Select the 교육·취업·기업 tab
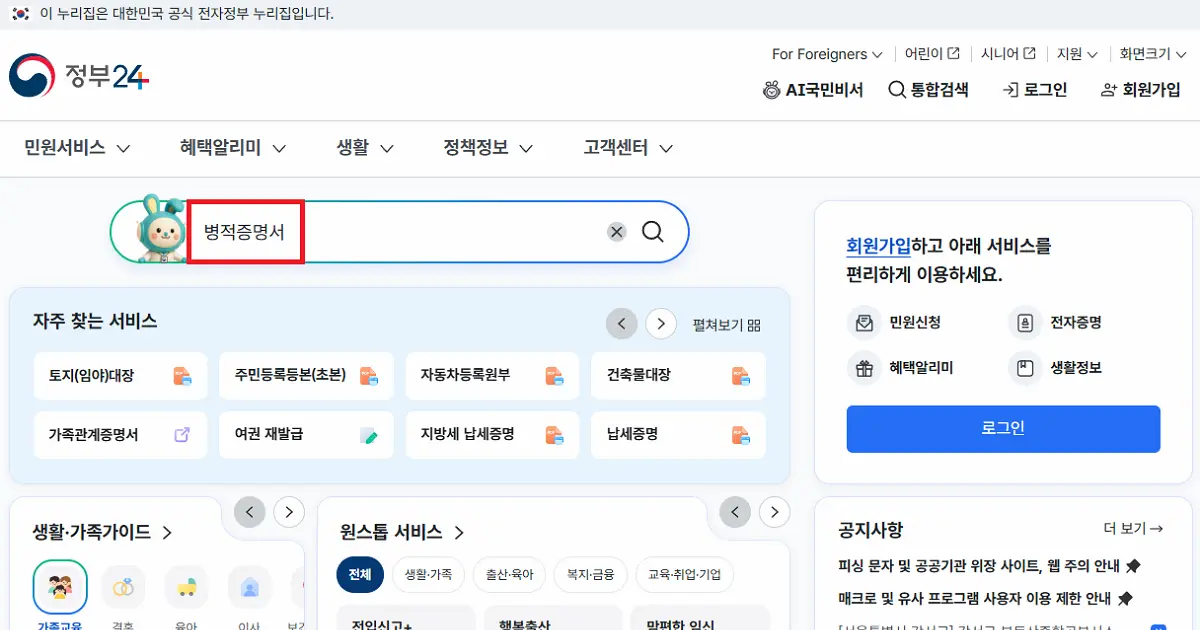Image resolution: width=1200 pixels, height=630 pixels. pyautogui.click(x=685, y=575)
